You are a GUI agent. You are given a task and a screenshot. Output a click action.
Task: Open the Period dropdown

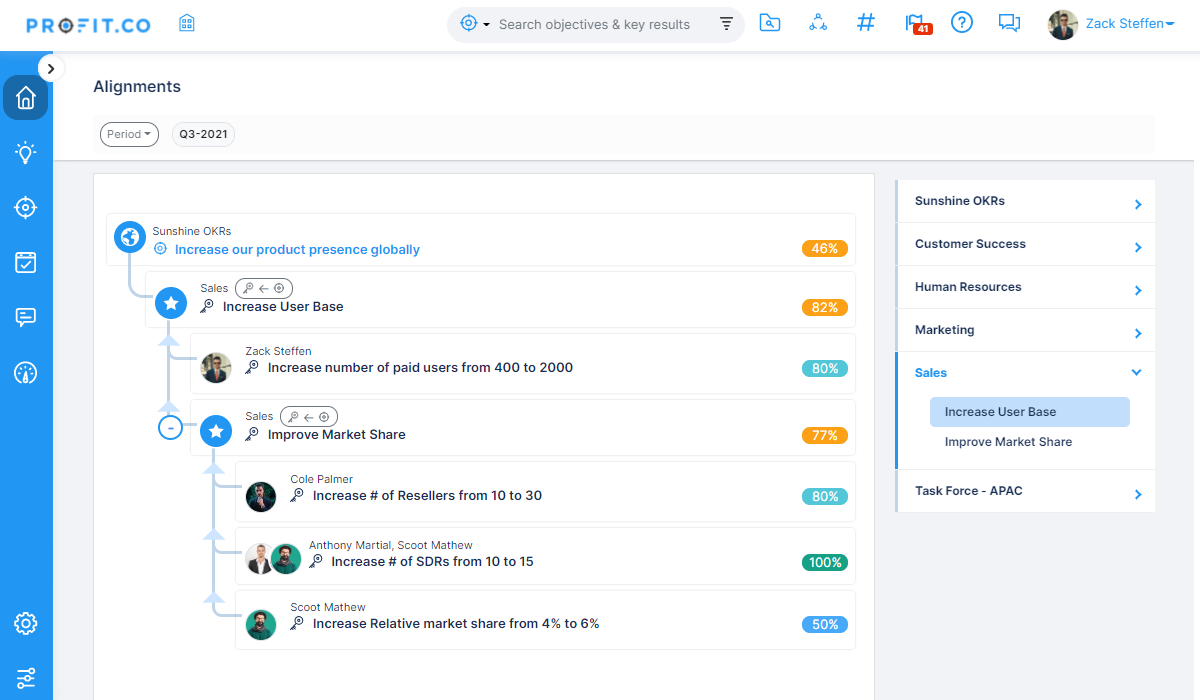tap(129, 133)
